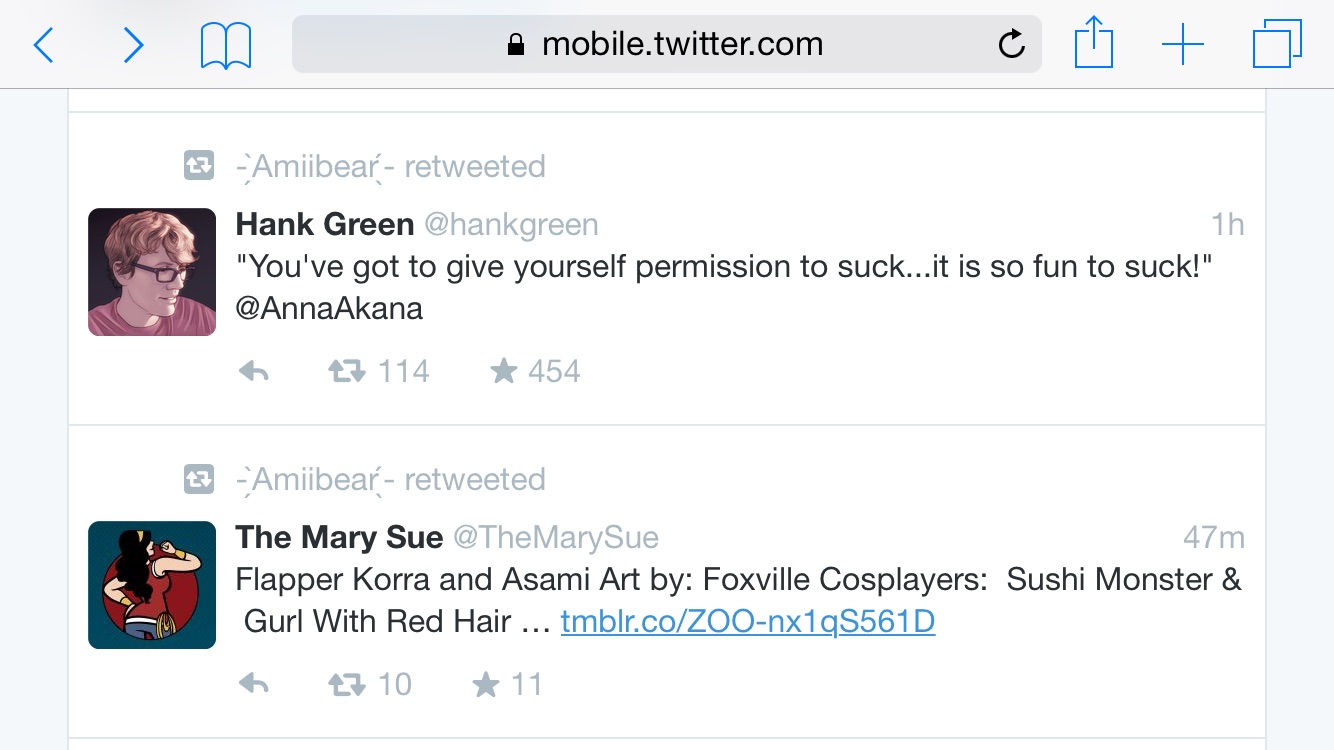Viewport: 1334px width, 750px height.
Task: Reload the page with refresh icon
Action: click(x=1012, y=44)
